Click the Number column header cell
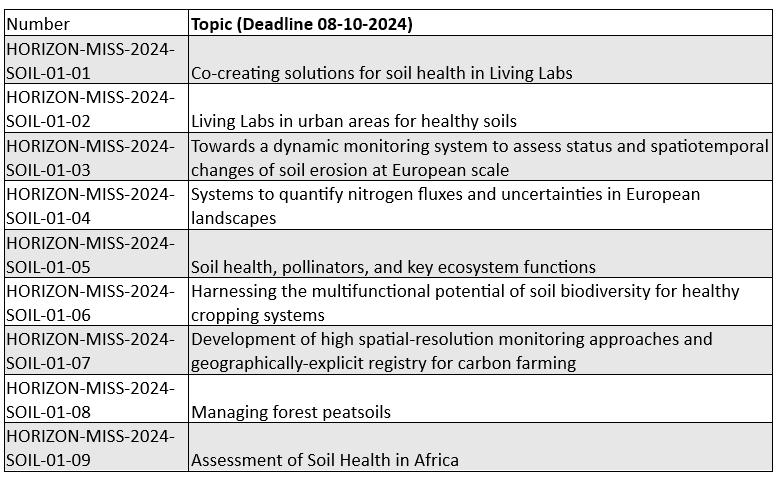Image resolution: width=784 pixels, height=484 pixels. point(96,24)
